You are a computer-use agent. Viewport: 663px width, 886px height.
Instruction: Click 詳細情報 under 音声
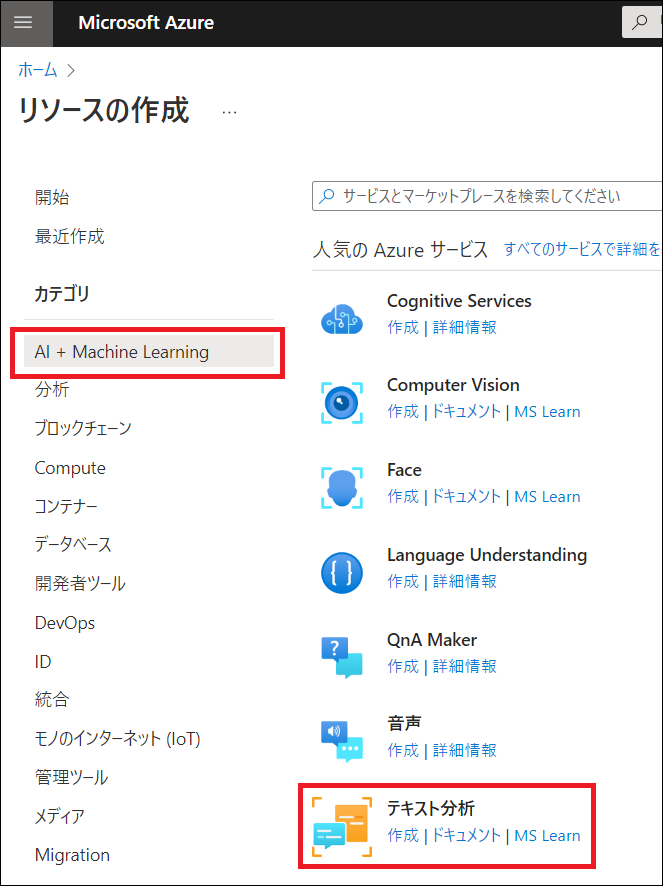pyautogui.click(x=465, y=750)
